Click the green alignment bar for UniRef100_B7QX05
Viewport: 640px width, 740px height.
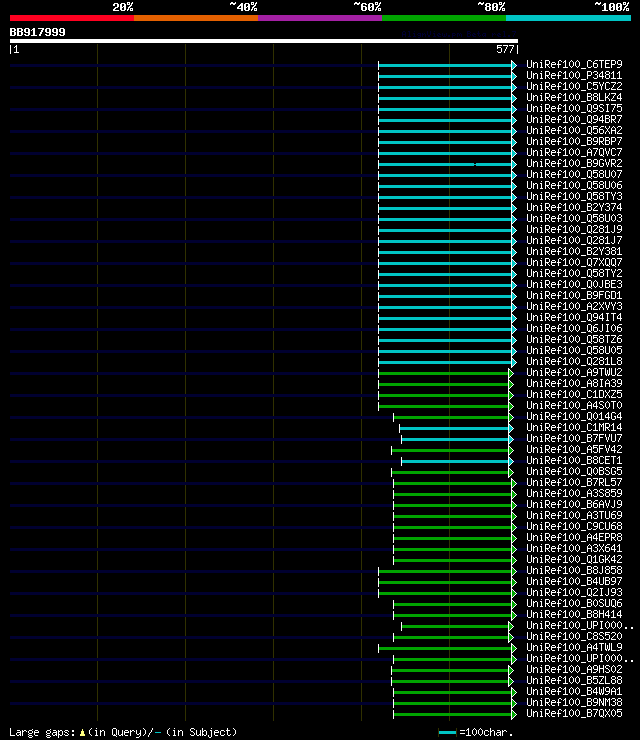pos(453,715)
